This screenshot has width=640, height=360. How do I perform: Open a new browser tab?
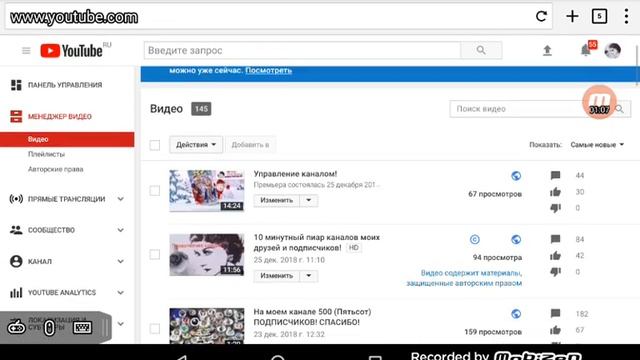tap(572, 16)
